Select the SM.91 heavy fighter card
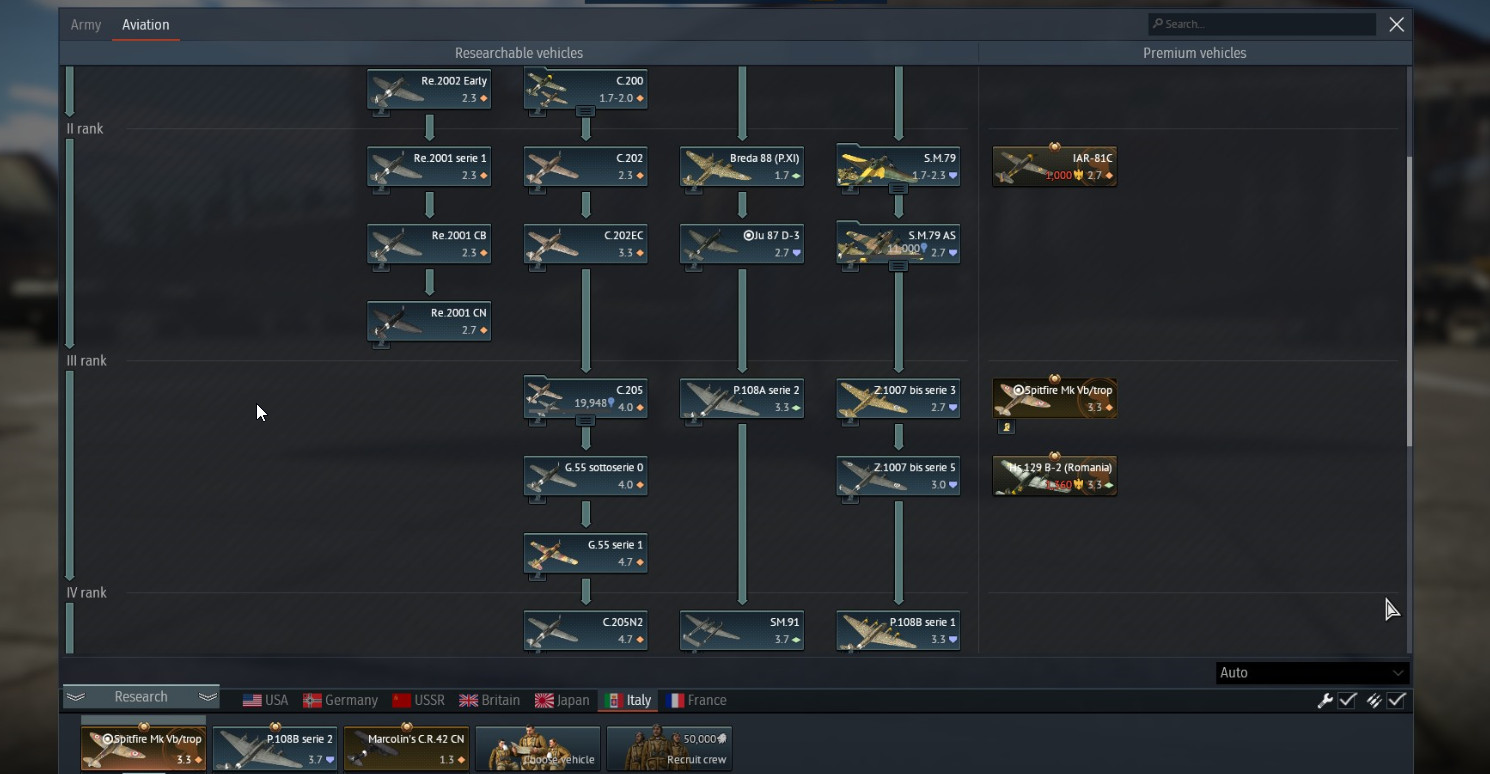 (x=742, y=631)
